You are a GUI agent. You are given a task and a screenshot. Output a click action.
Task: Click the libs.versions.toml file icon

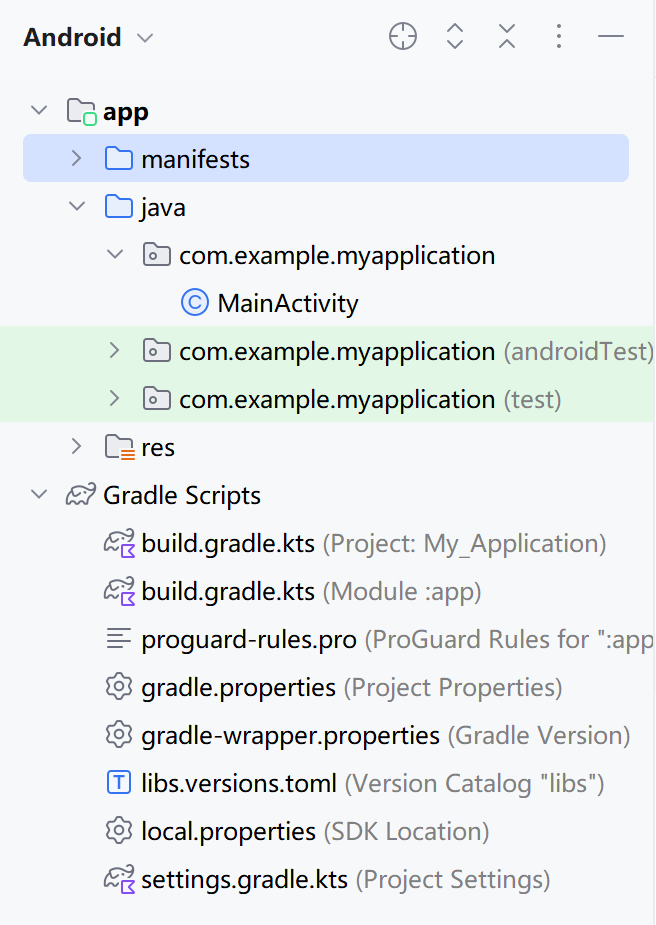point(119,783)
